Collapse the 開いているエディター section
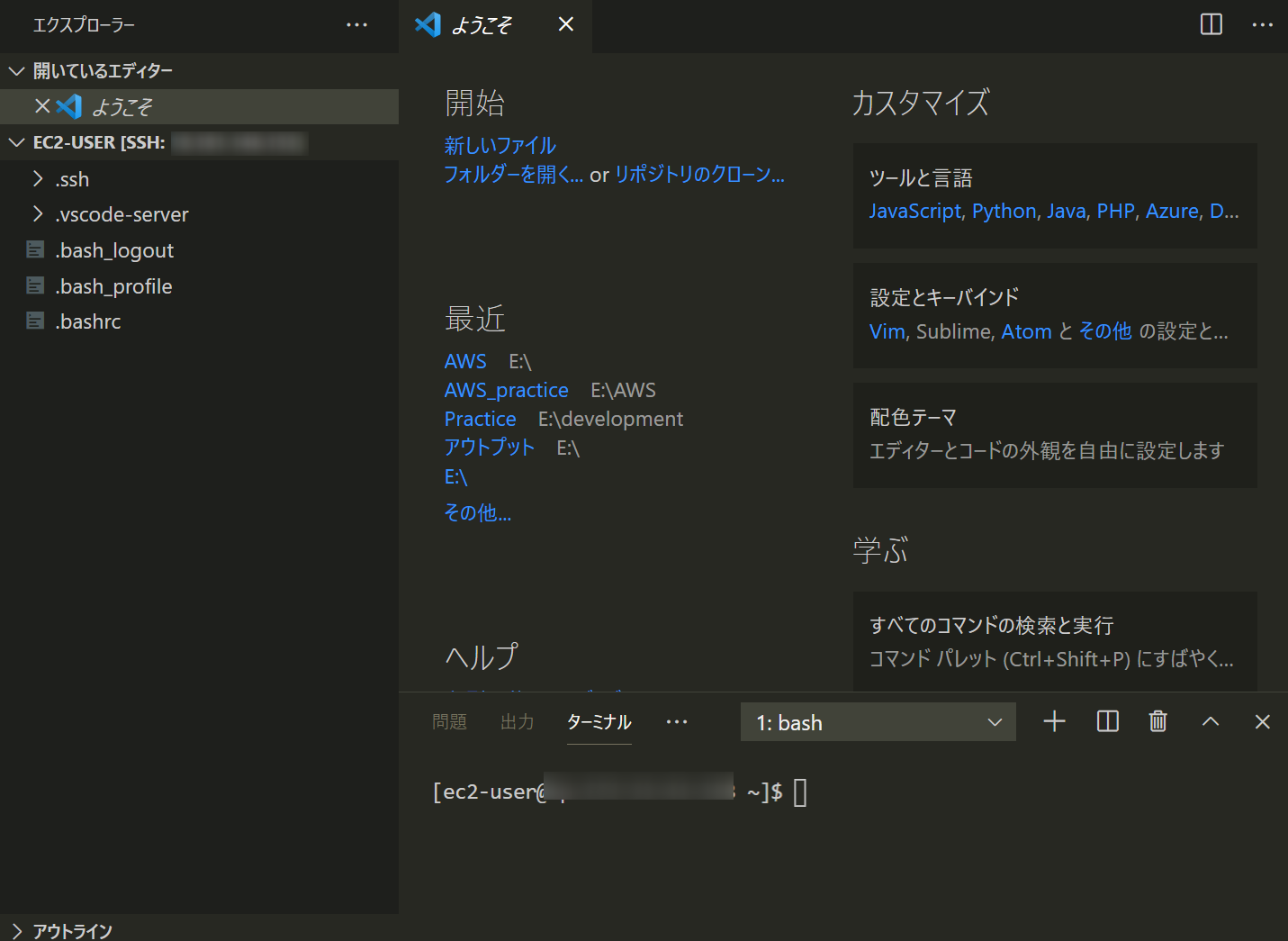 (15, 70)
